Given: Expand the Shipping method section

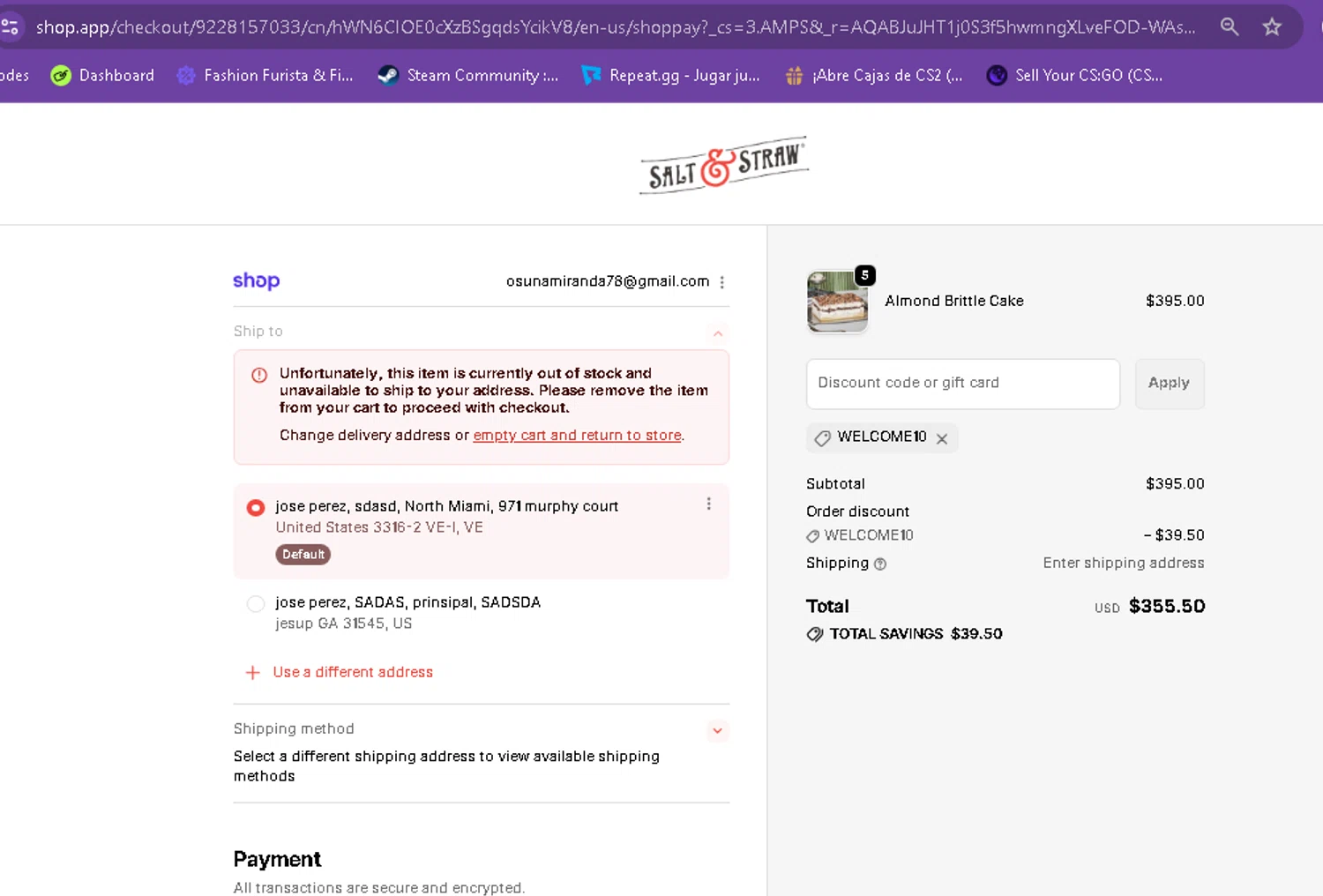Looking at the screenshot, I should 717,730.
